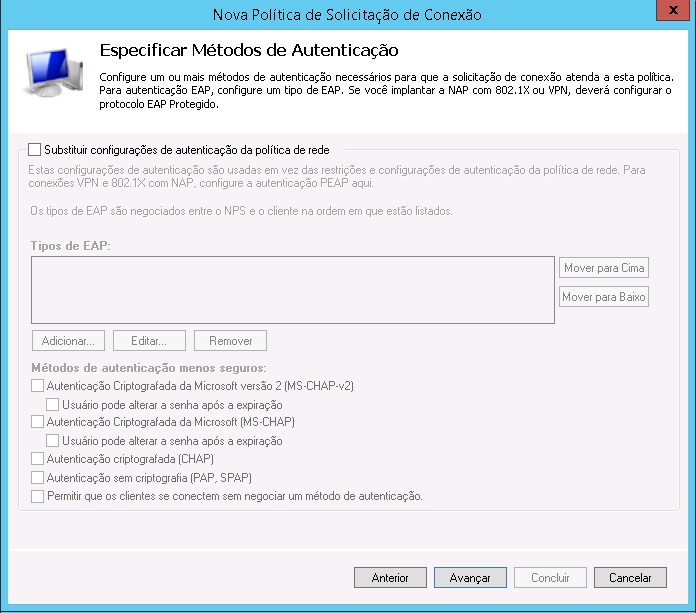Viewport: 696px width, 613px height.
Task: Check Permitir que os clientes se conectem option
Action: [x=37, y=496]
